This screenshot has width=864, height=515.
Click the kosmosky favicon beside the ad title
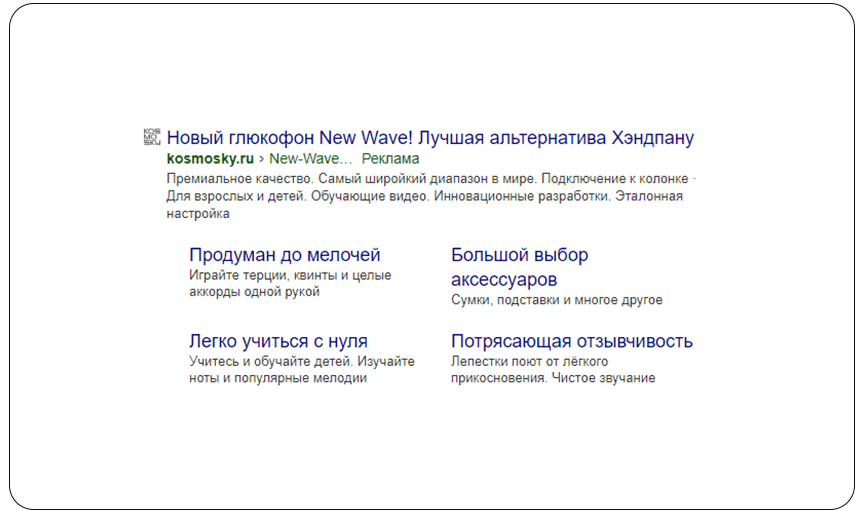pos(152,137)
